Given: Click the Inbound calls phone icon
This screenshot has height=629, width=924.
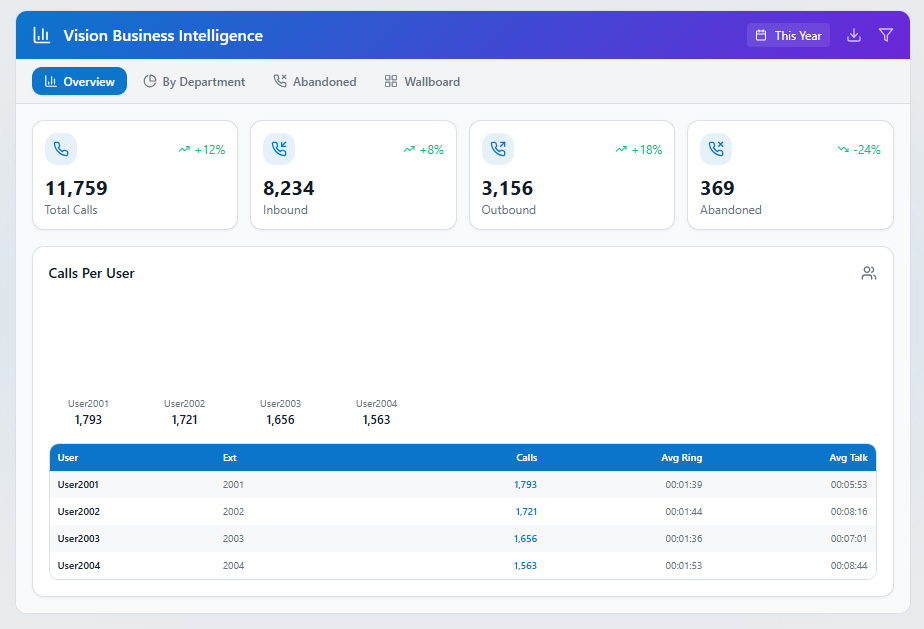Looking at the screenshot, I should pyautogui.click(x=279, y=149).
